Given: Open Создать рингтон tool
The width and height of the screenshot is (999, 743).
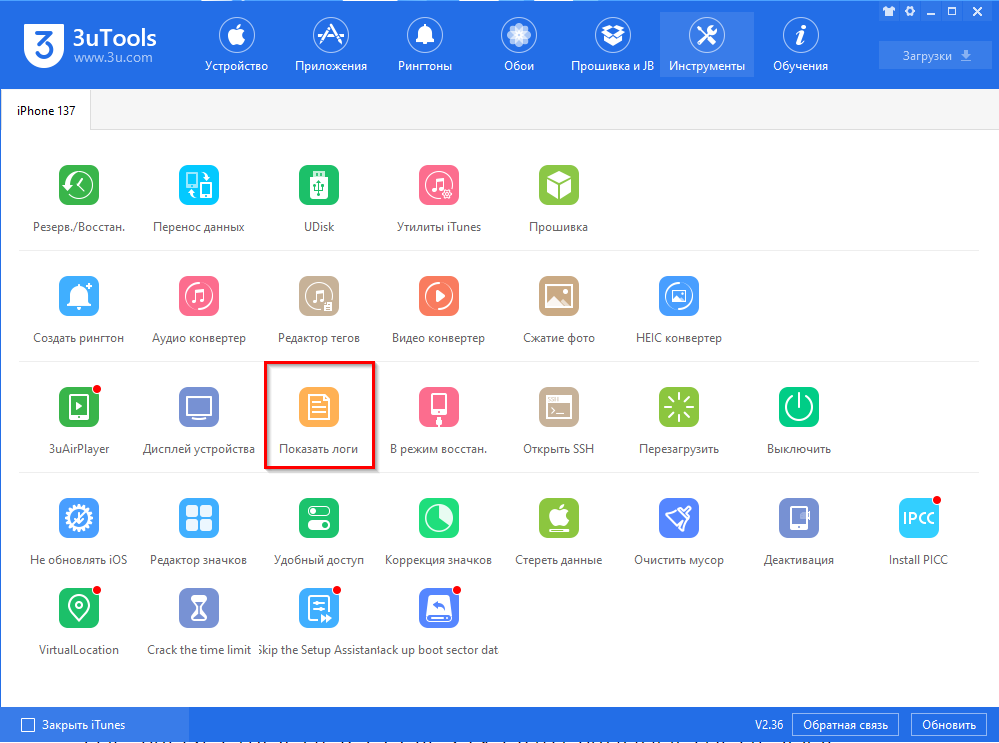Looking at the screenshot, I should click(79, 296).
